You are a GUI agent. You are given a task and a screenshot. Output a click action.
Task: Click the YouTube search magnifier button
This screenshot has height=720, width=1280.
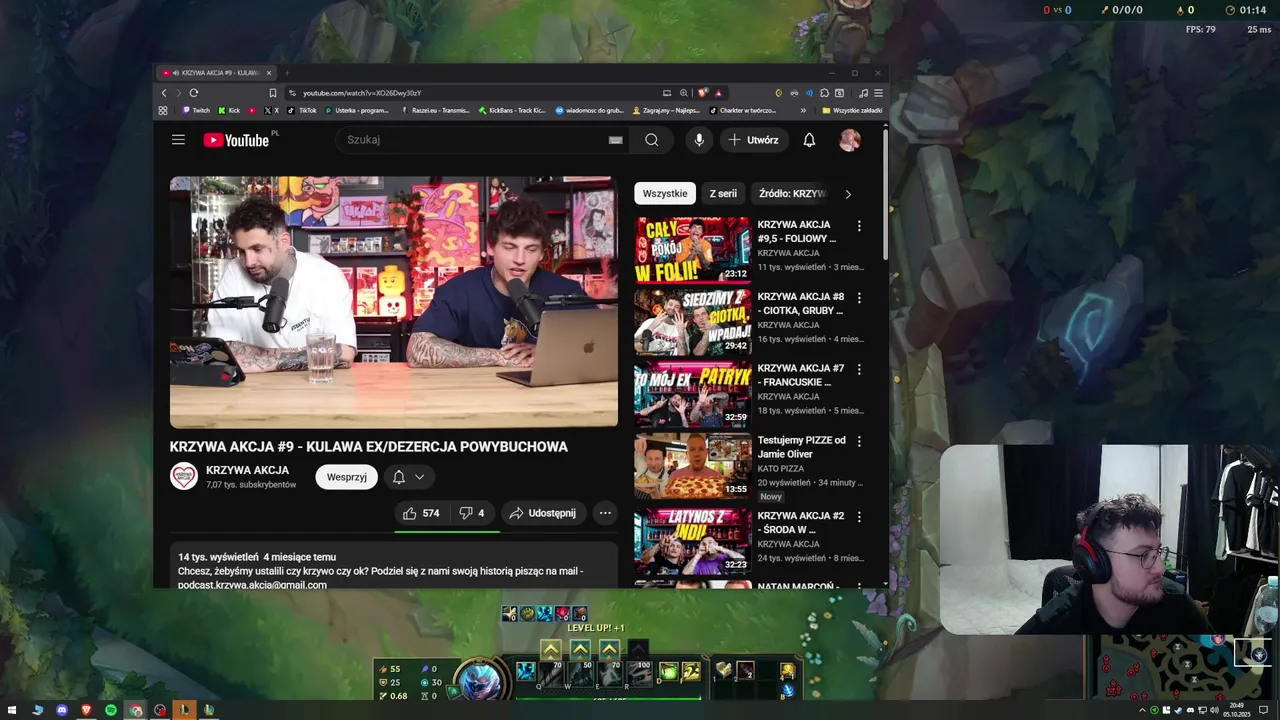click(652, 140)
